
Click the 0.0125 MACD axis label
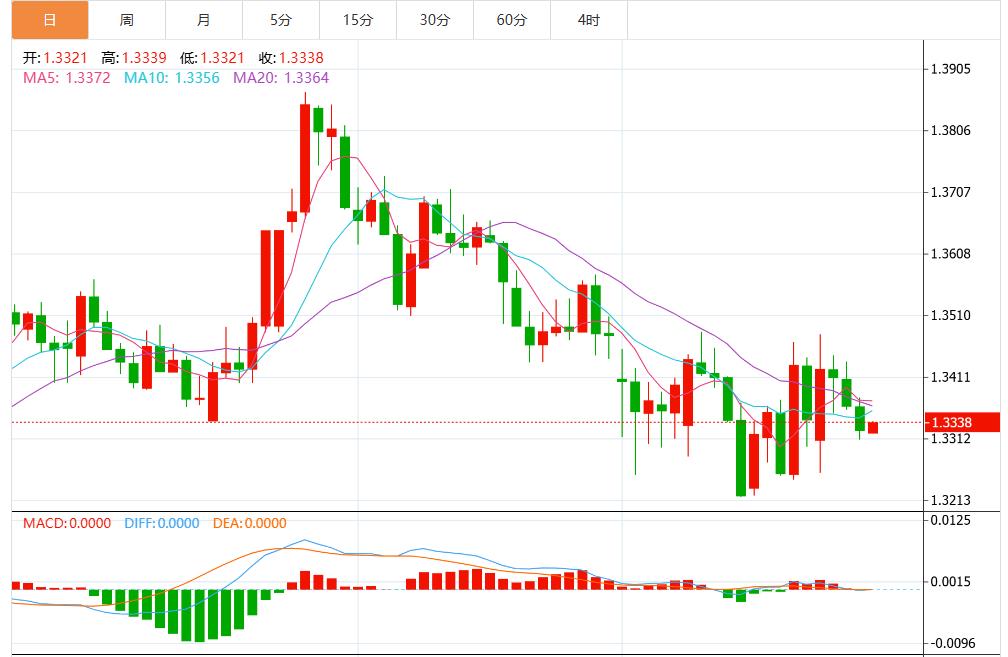(x=951, y=520)
